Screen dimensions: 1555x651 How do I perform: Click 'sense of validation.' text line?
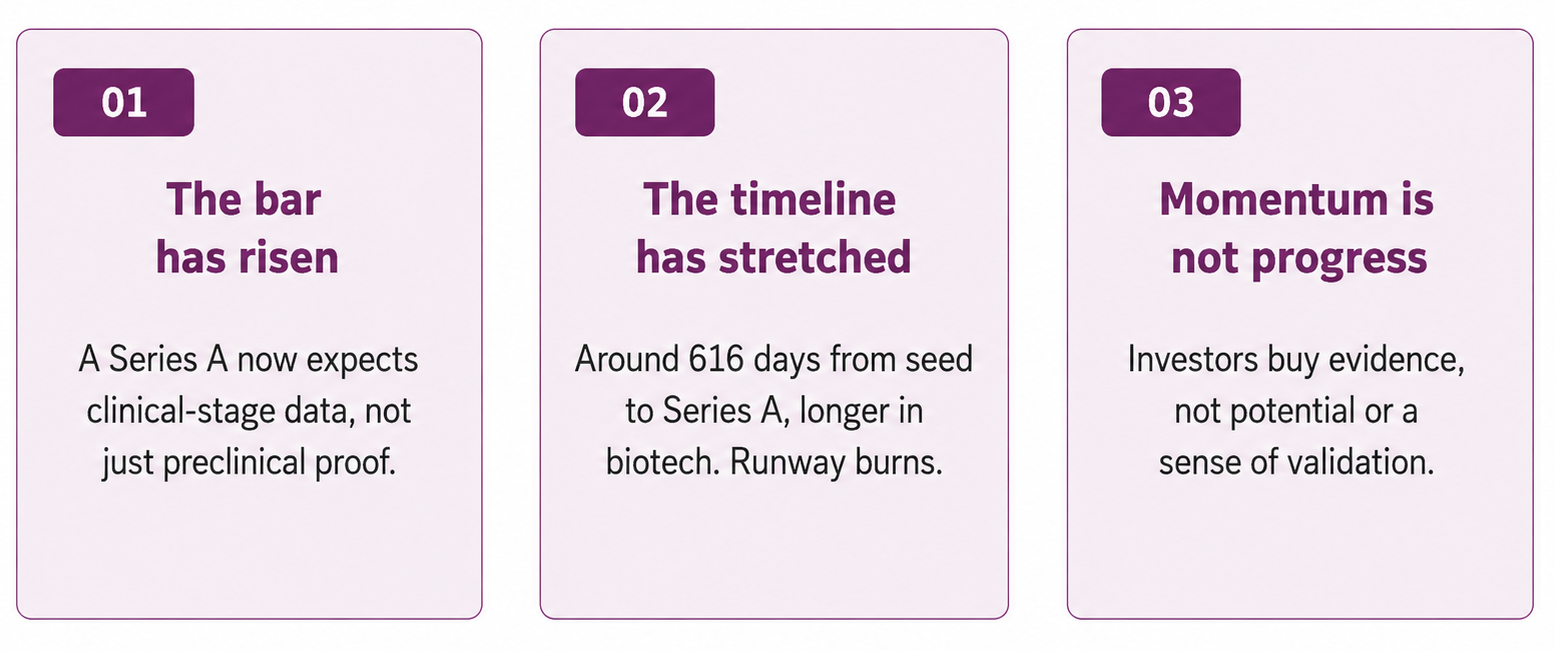pos(1297,465)
